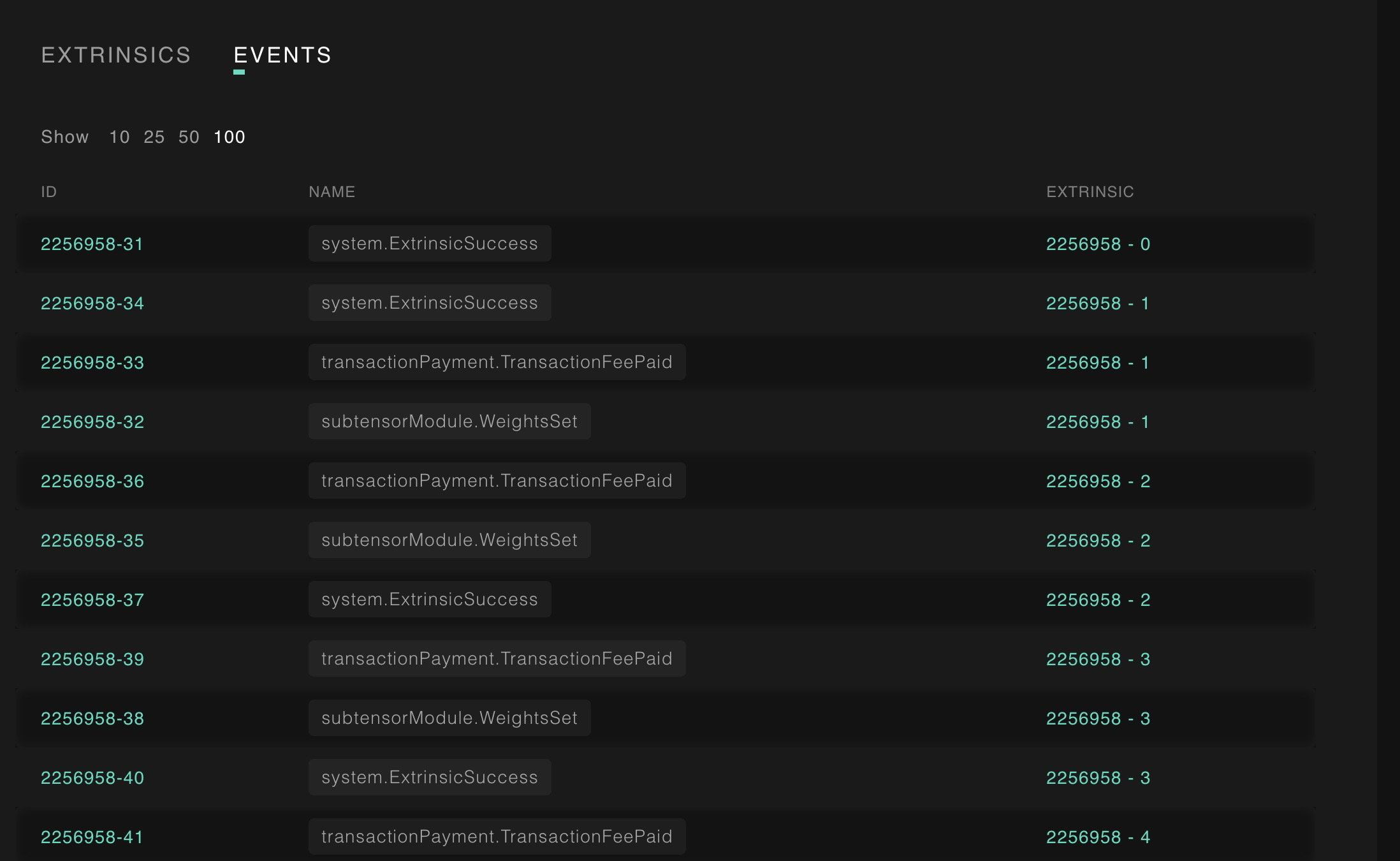This screenshot has height=861, width=1400.
Task: Click the NAME column header
Action: (332, 192)
